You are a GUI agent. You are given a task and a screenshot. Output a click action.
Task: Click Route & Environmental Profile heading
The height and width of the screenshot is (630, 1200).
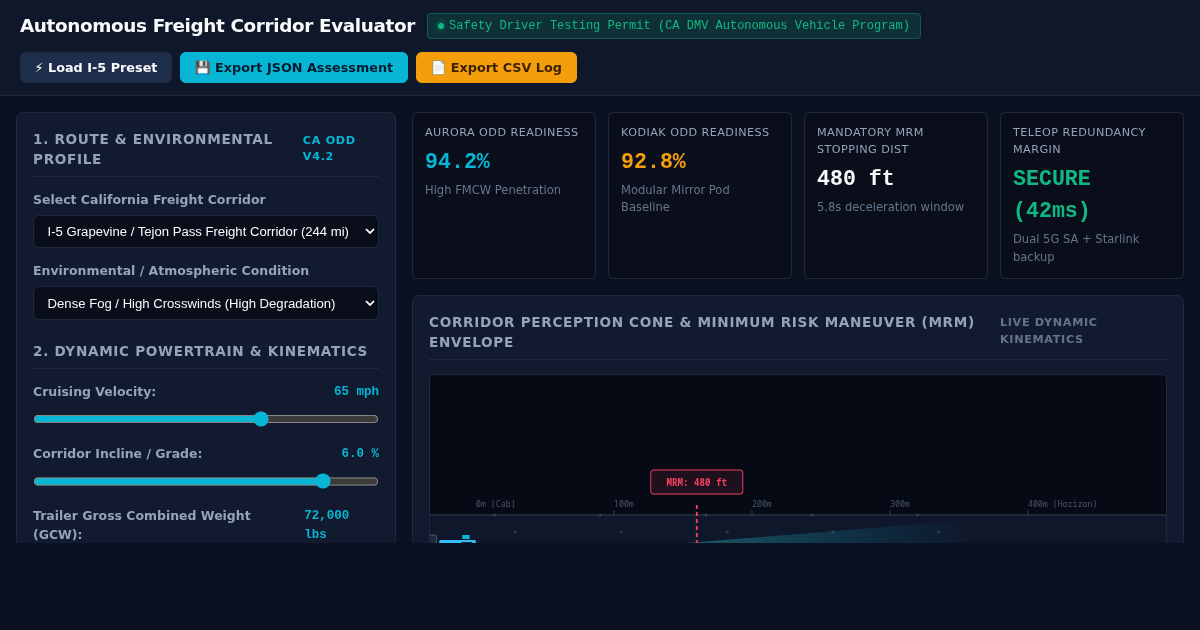[x=153, y=149]
